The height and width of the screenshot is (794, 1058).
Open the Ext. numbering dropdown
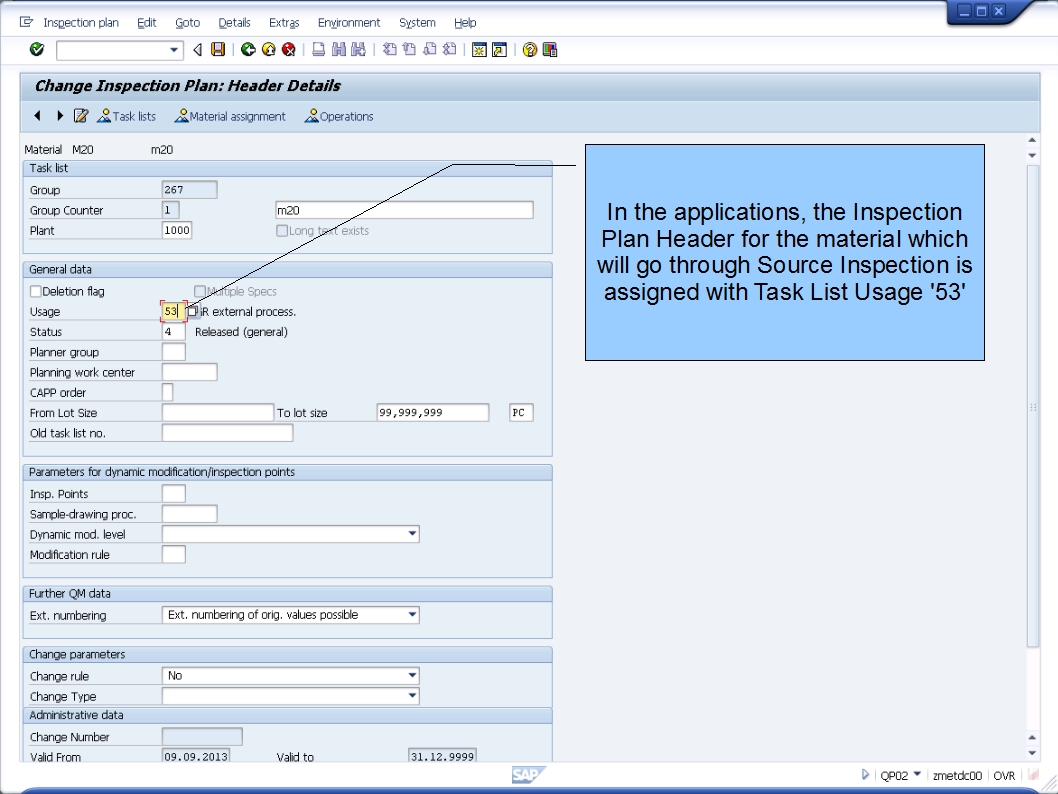(412, 615)
